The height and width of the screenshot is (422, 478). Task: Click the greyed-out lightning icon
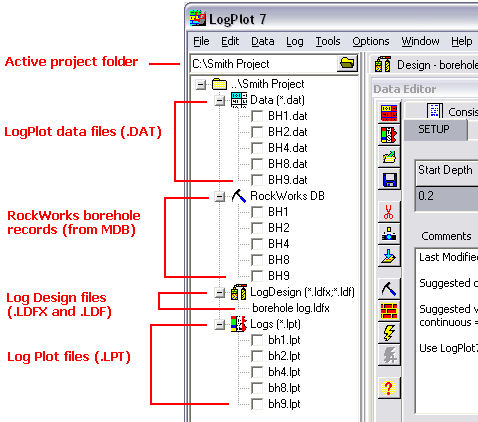[389, 355]
